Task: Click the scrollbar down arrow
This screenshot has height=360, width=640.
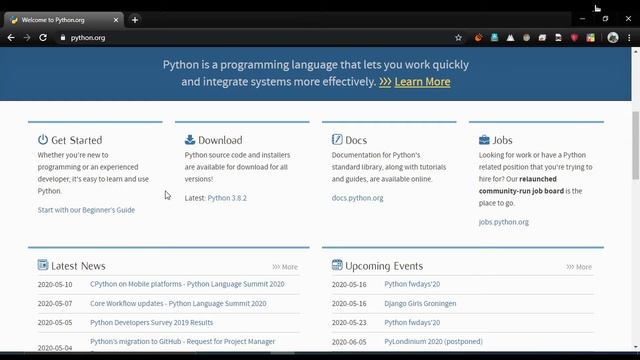Action: (x=636, y=347)
